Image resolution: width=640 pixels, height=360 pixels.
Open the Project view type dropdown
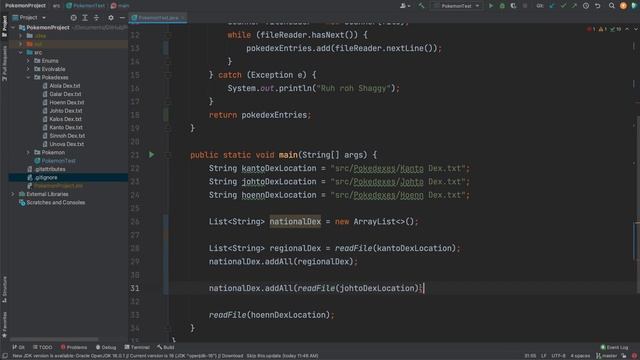[x=29, y=18]
